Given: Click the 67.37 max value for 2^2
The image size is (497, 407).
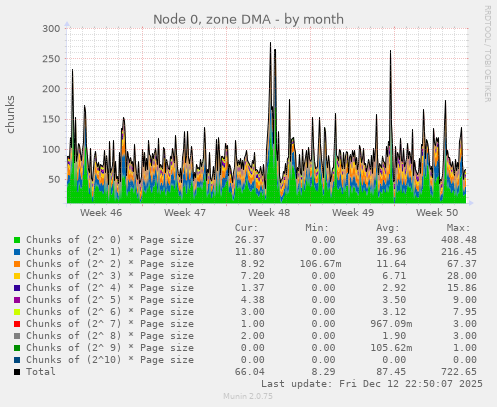Looking at the screenshot, I should [x=462, y=264].
